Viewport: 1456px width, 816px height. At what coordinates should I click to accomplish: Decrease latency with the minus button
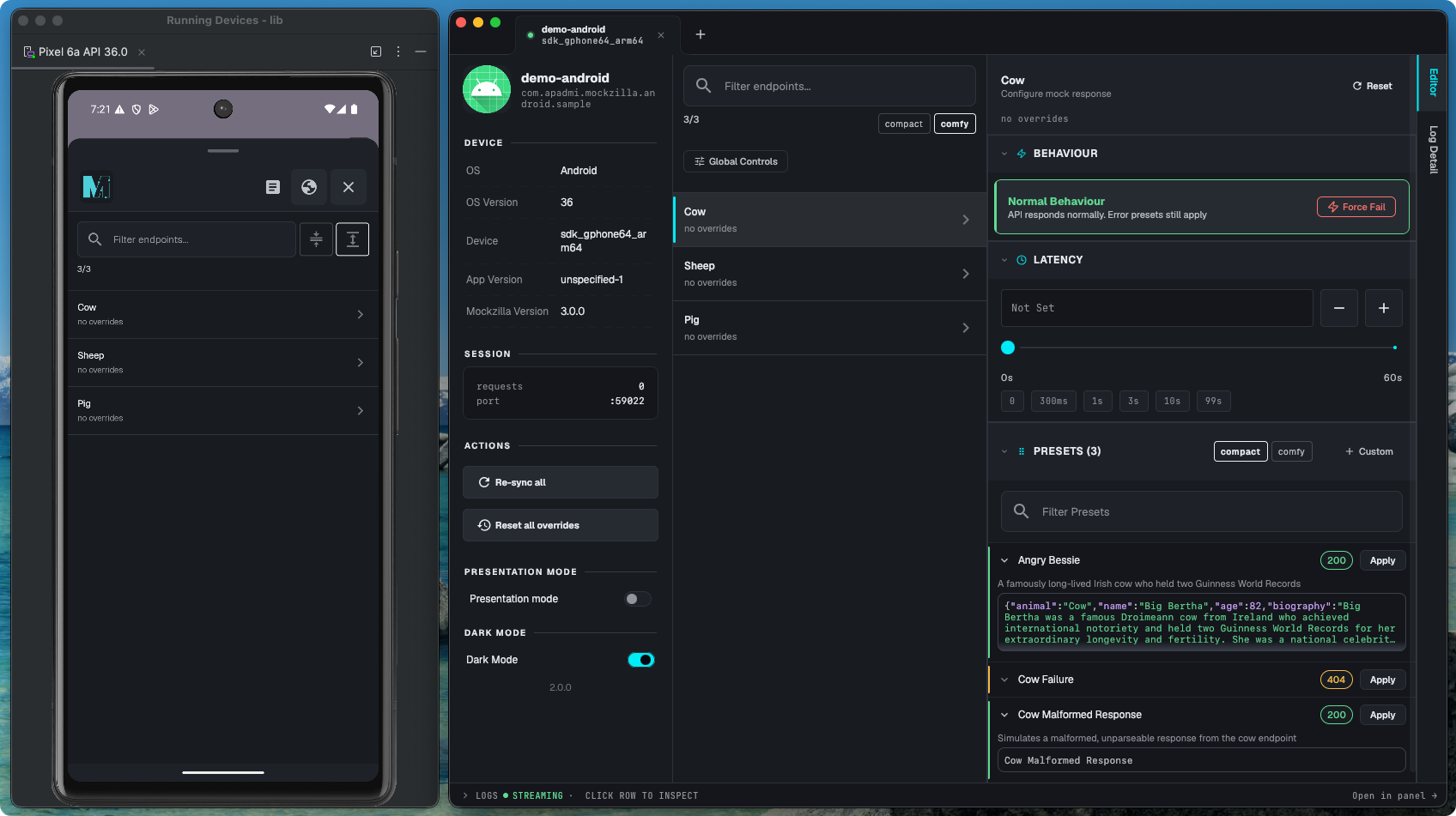pos(1339,308)
